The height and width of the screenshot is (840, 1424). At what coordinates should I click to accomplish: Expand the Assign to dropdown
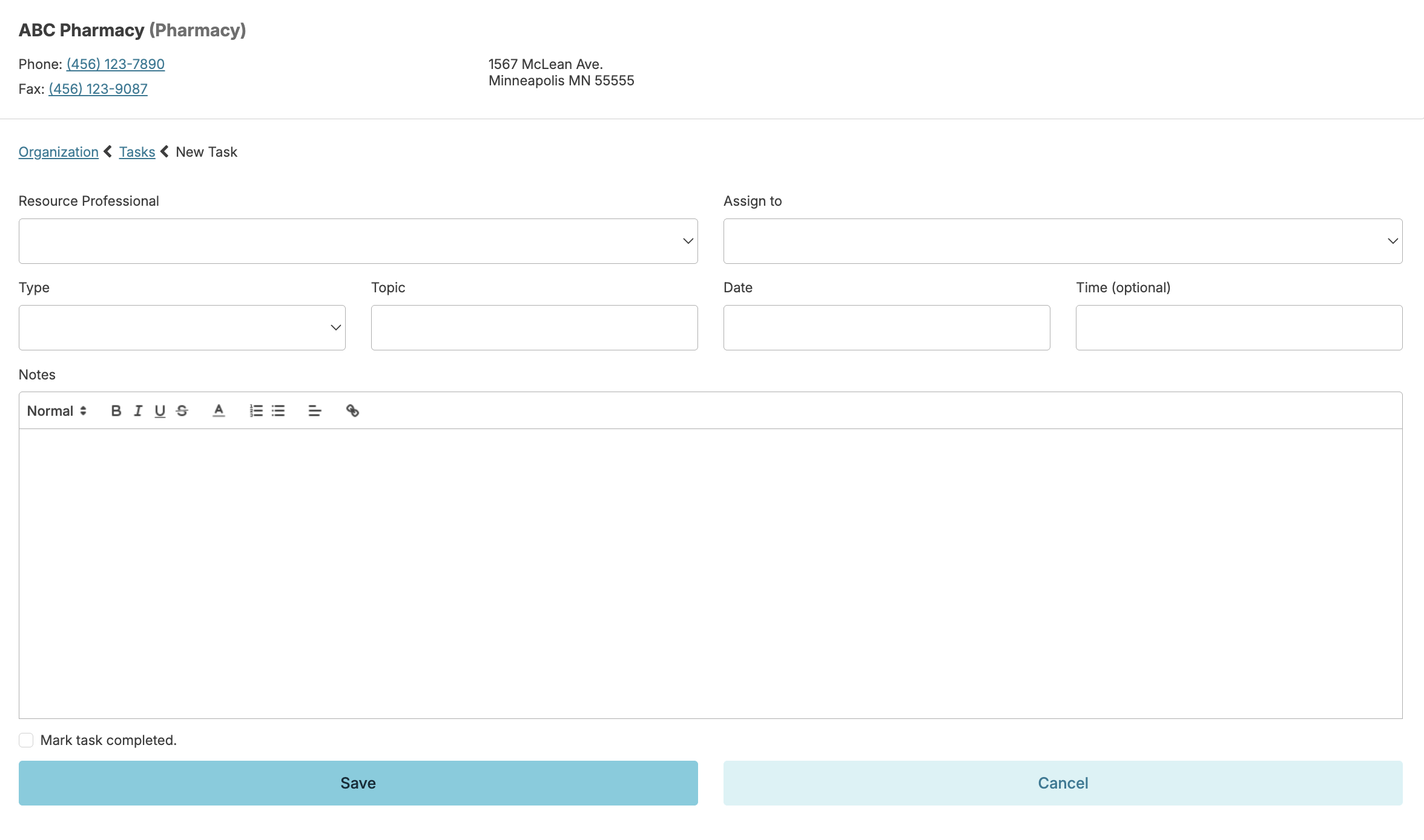[1063, 241]
